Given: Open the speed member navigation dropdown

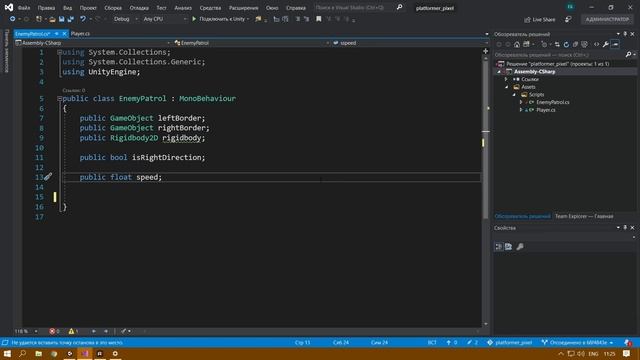Looking at the screenshot, I should pos(410,43).
